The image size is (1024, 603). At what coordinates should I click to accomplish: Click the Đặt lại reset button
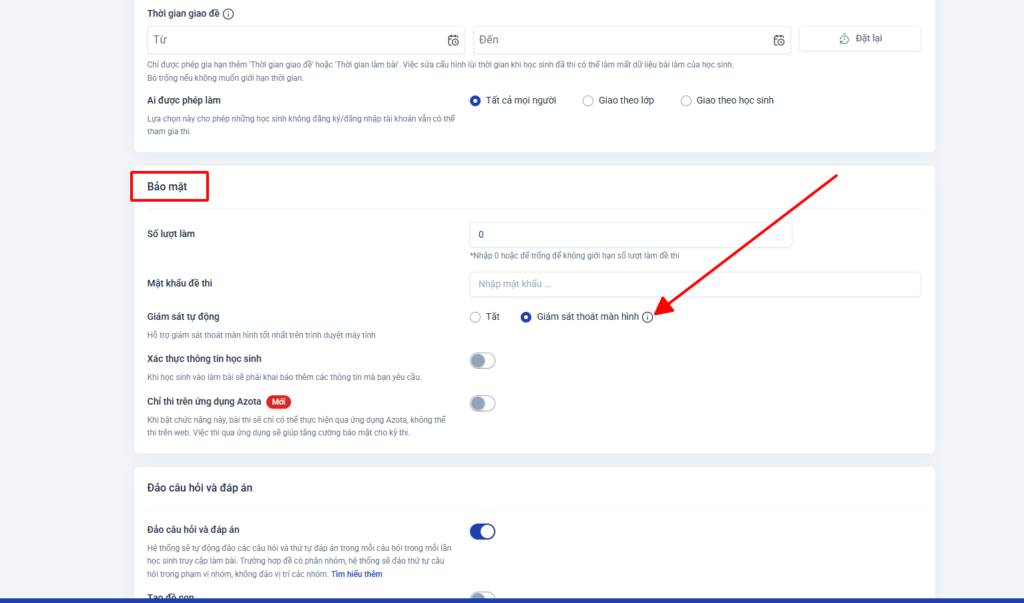(860, 39)
